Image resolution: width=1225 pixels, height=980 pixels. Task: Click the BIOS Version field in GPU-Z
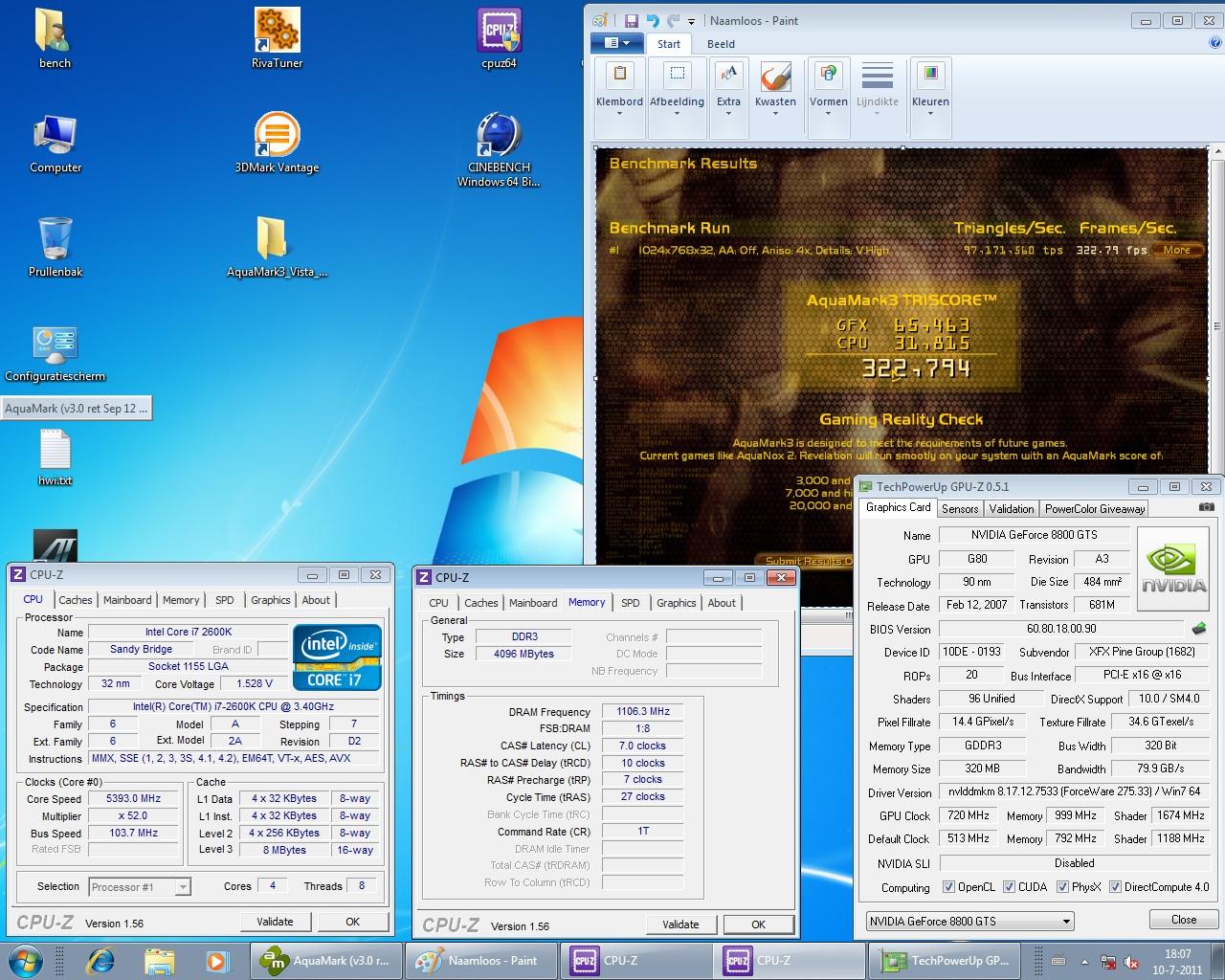tap(1062, 629)
